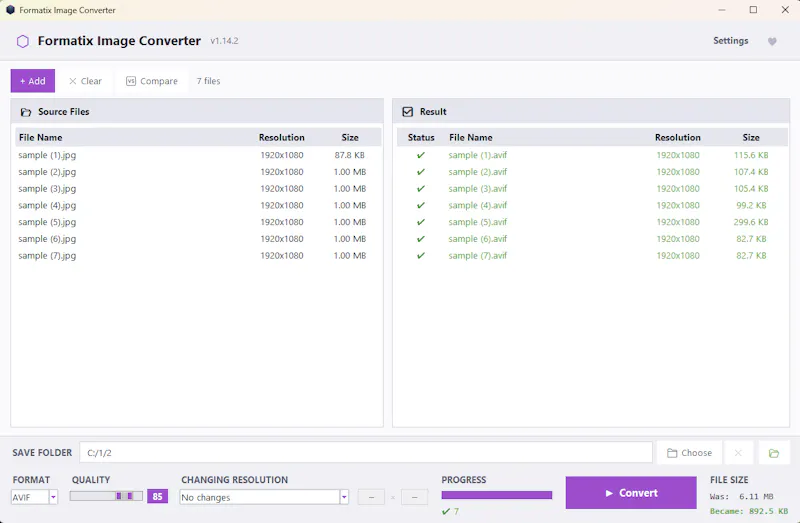Adjust the Quality slider
This screenshot has width=800, height=523.
click(x=106, y=496)
